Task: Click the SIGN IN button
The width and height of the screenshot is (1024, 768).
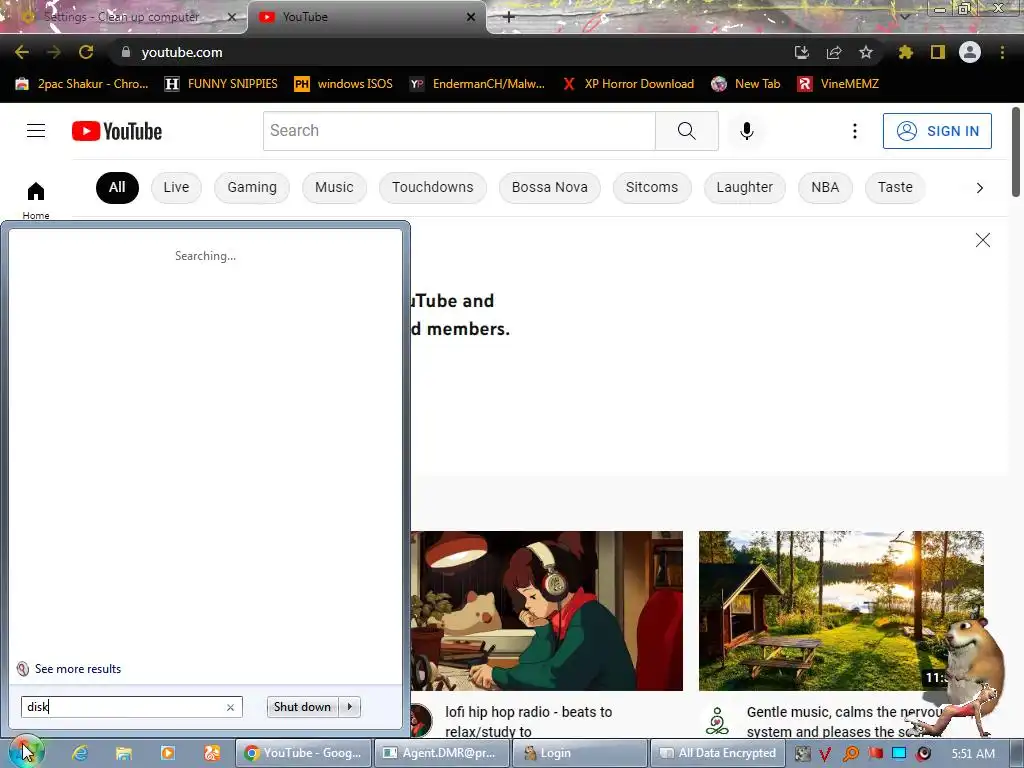Action: [937, 131]
